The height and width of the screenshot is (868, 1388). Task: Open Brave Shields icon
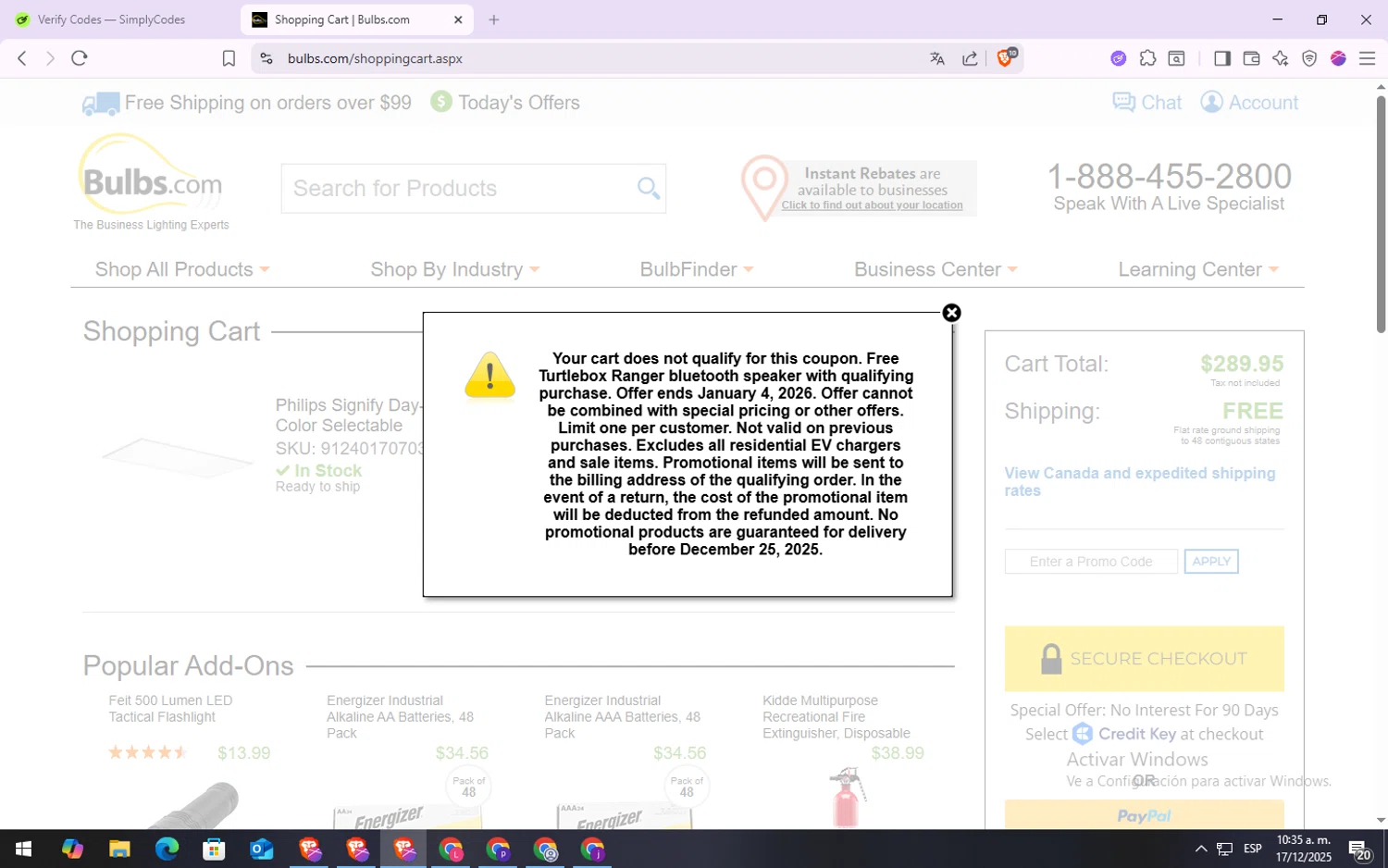[x=1006, y=57]
